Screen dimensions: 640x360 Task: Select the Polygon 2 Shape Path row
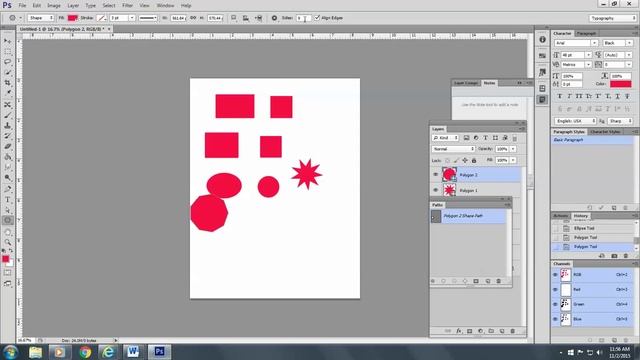tap(469, 216)
